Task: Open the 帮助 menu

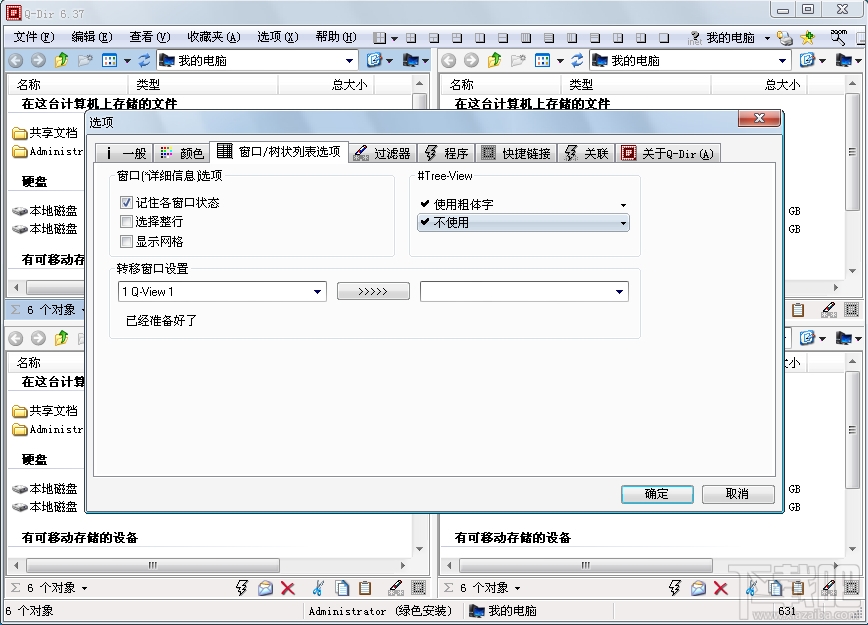Action: click(x=335, y=37)
